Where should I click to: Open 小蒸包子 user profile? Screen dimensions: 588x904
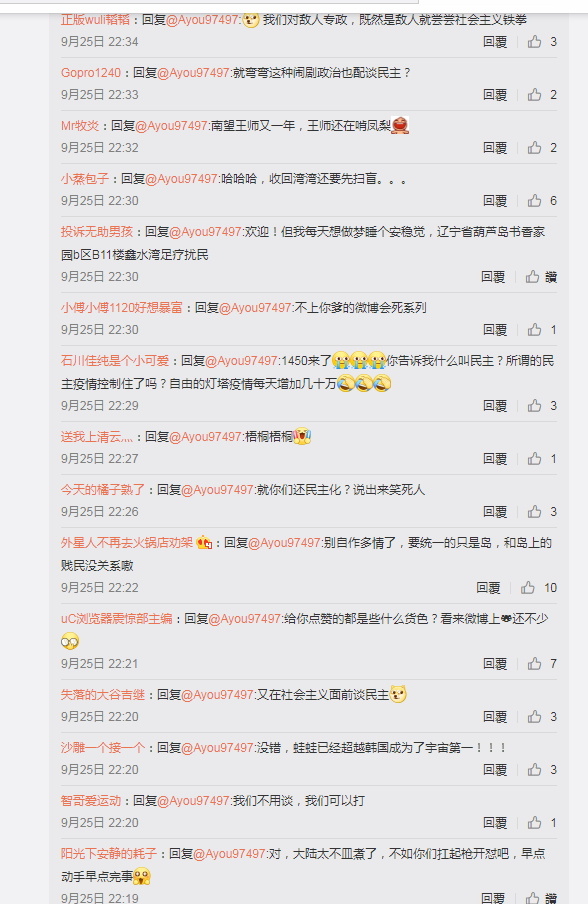click(x=85, y=179)
